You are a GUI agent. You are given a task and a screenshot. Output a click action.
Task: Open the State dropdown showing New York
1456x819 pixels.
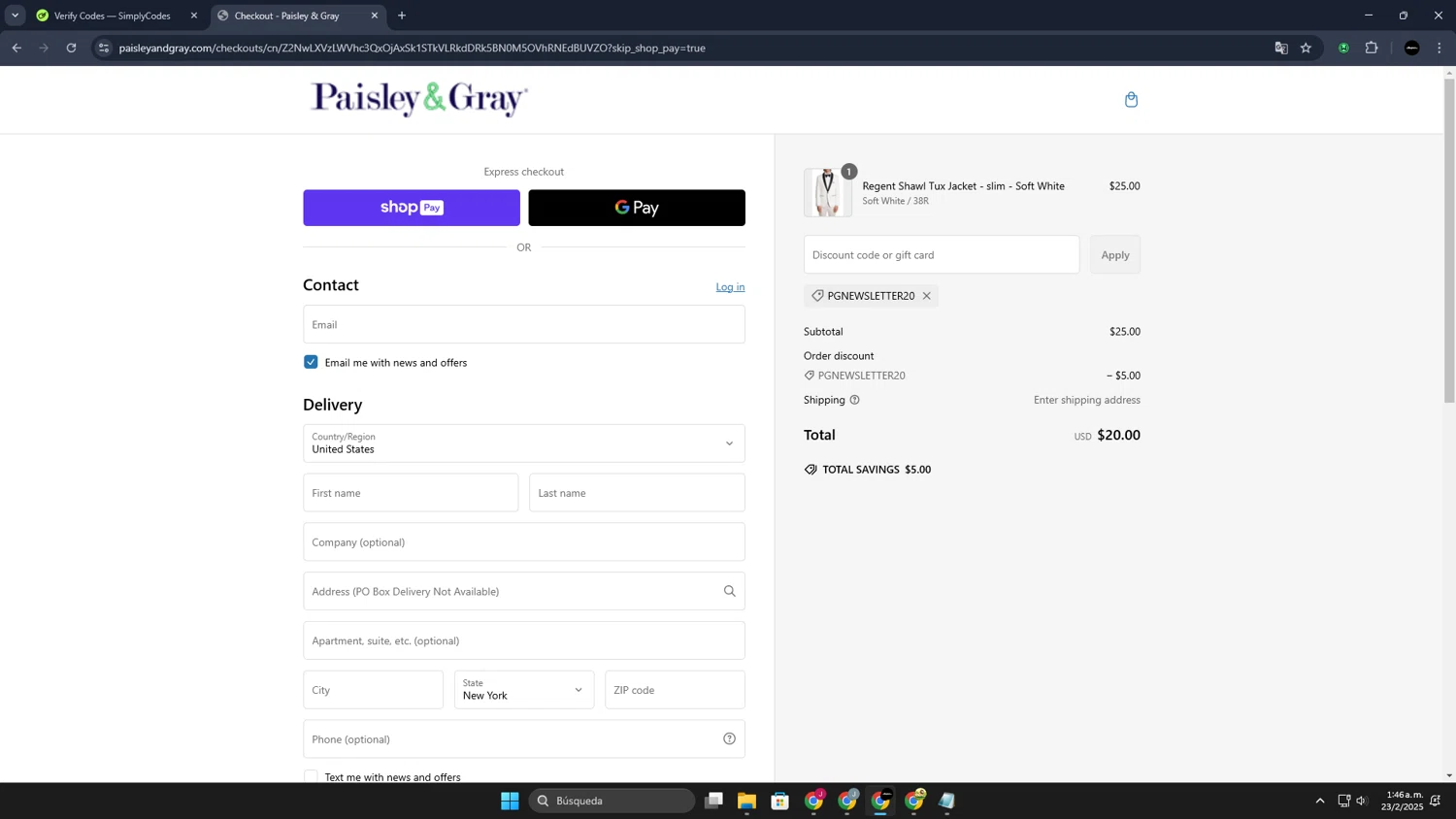(x=523, y=690)
